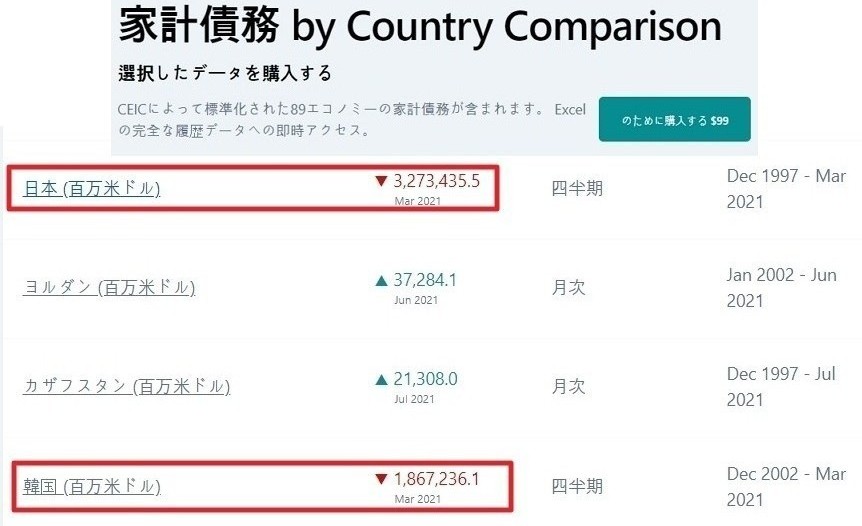Click the red down arrow beside Korea's value
862x526 pixels.
coord(380,479)
